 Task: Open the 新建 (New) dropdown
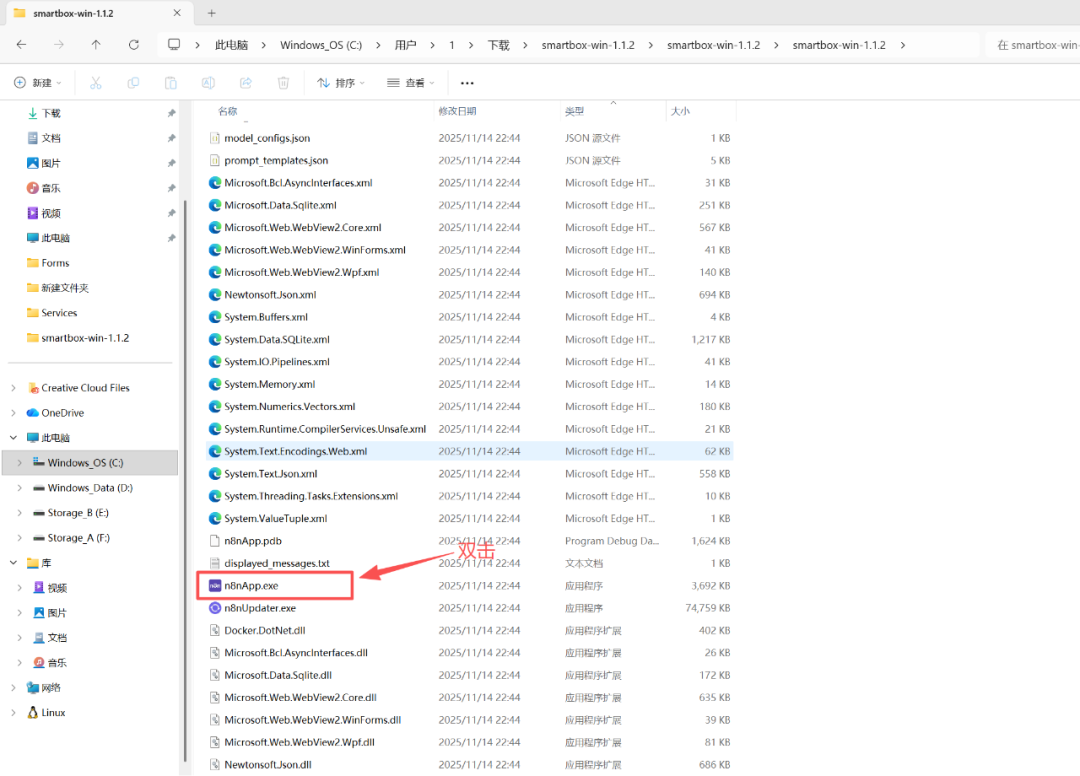point(38,83)
